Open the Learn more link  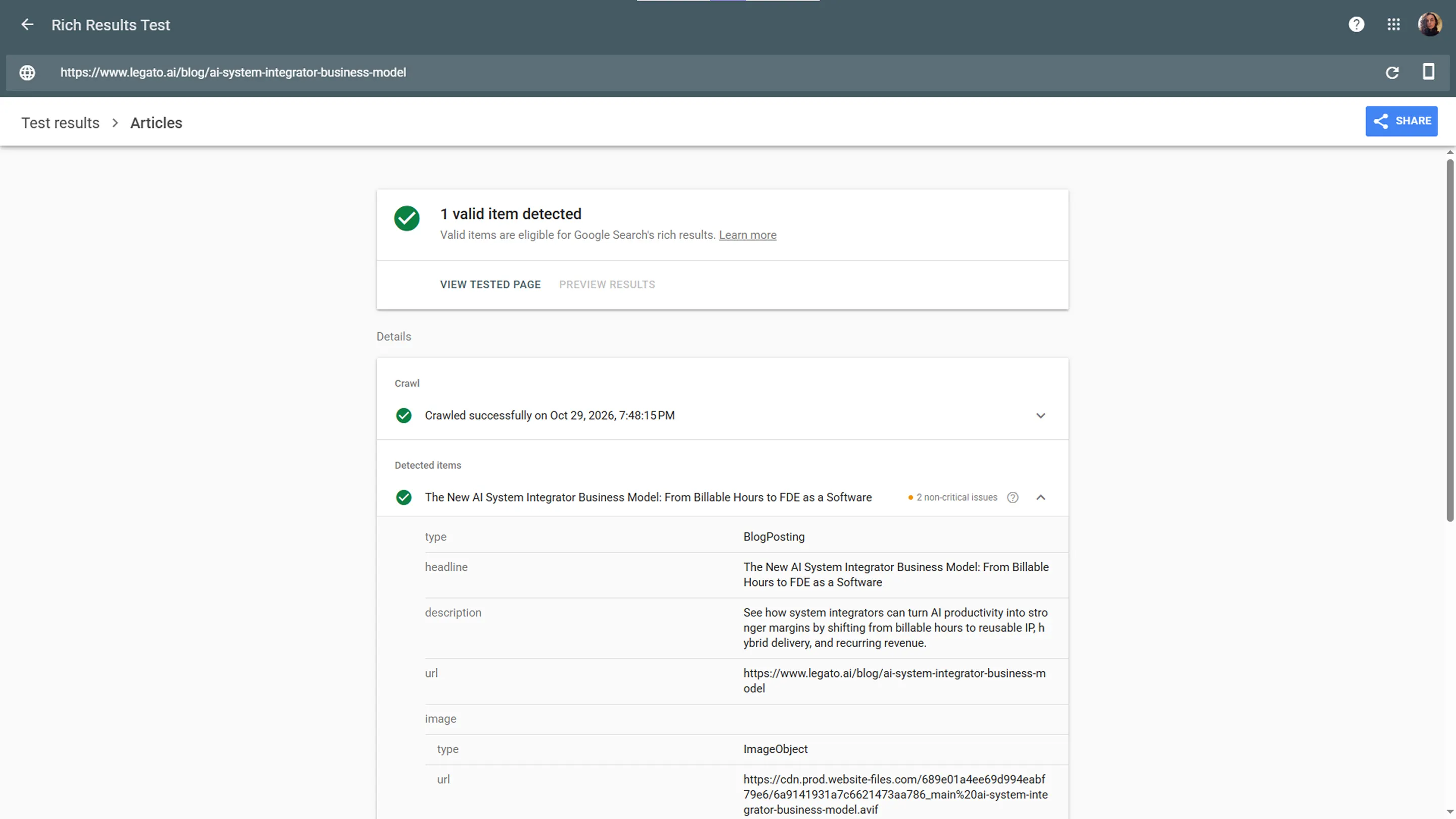tap(747, 235)
